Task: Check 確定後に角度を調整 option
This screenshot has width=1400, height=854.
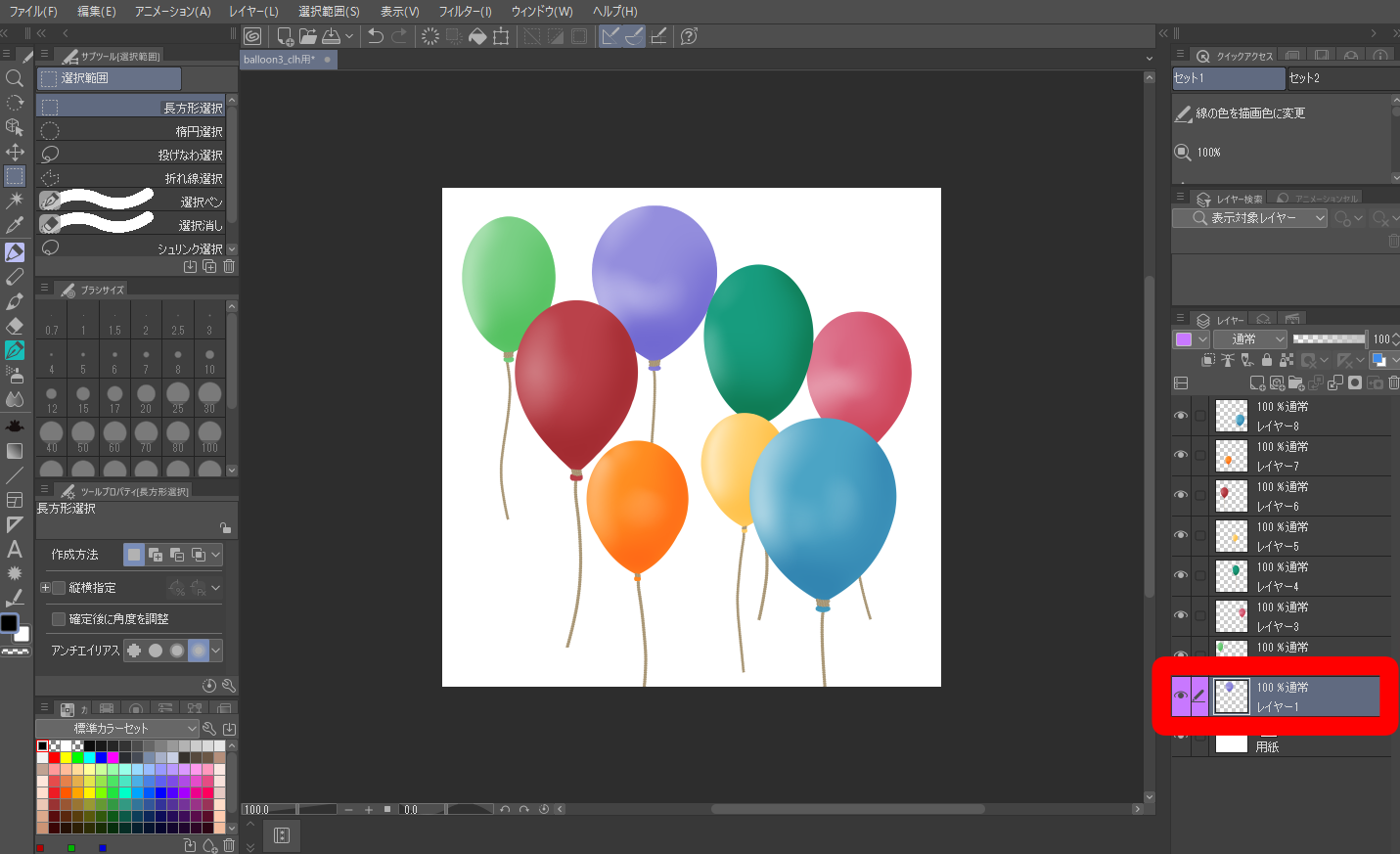Action: 59,619
